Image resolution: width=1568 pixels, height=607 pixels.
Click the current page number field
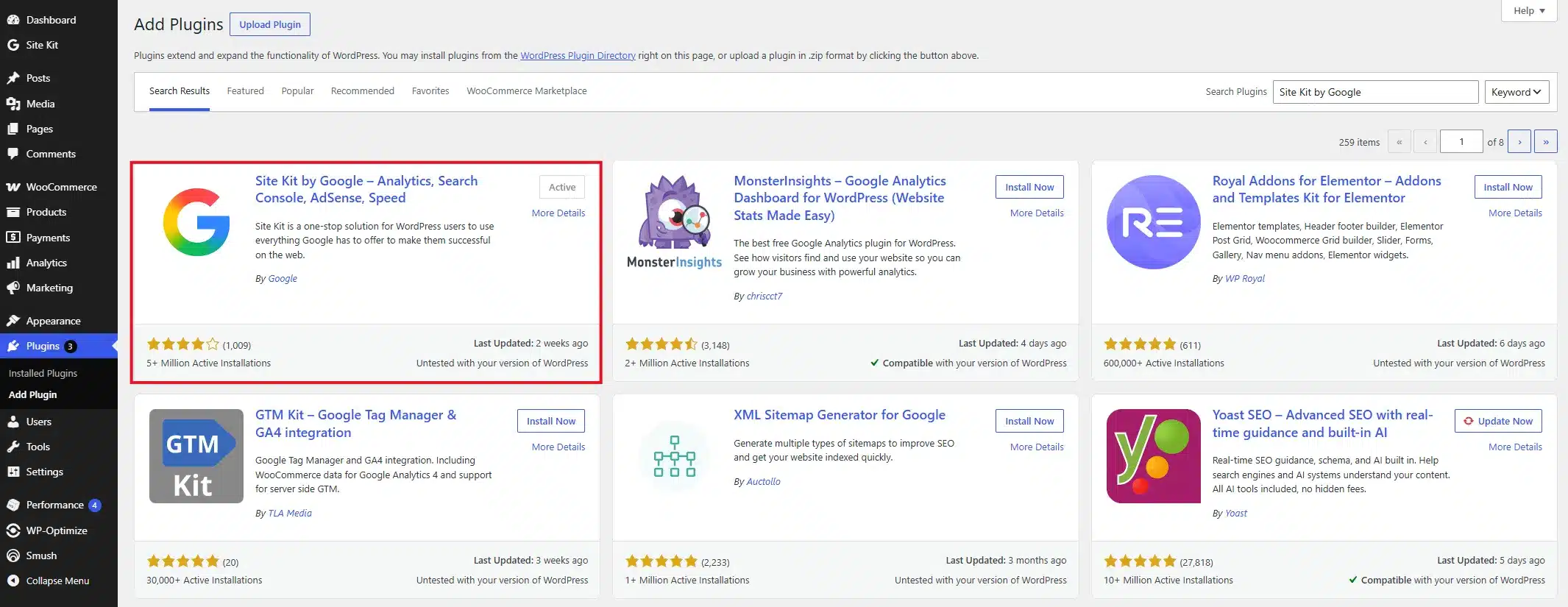pyautogui.click(x=1461, y=141)
